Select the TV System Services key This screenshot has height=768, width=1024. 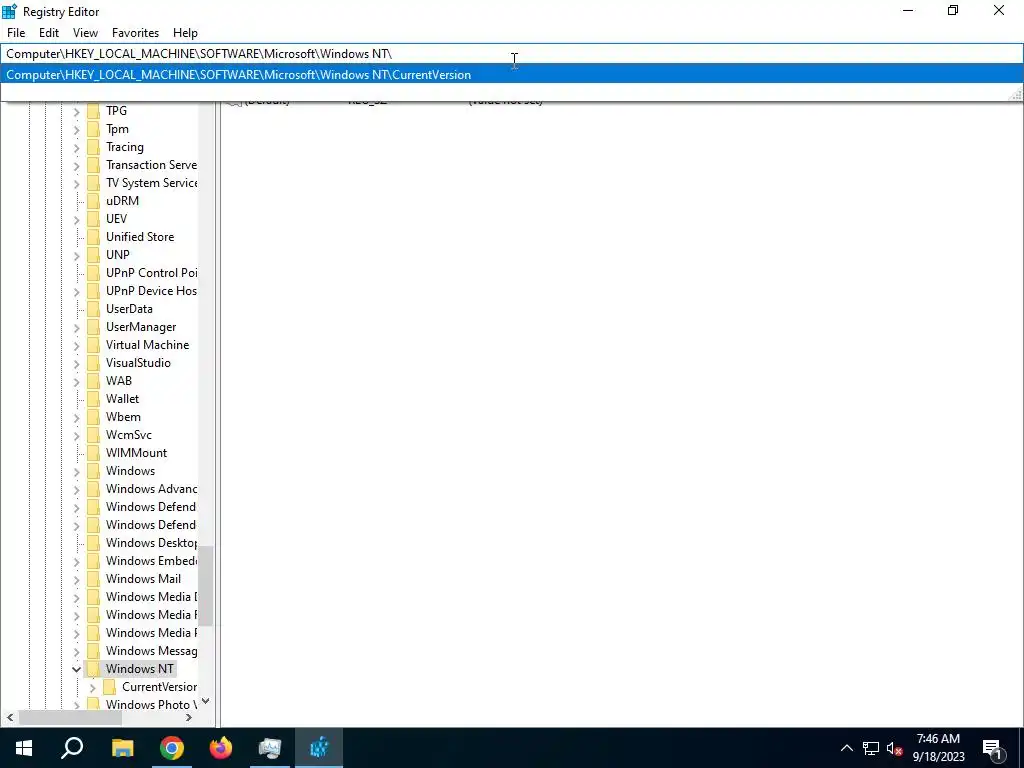click(152, 183)
